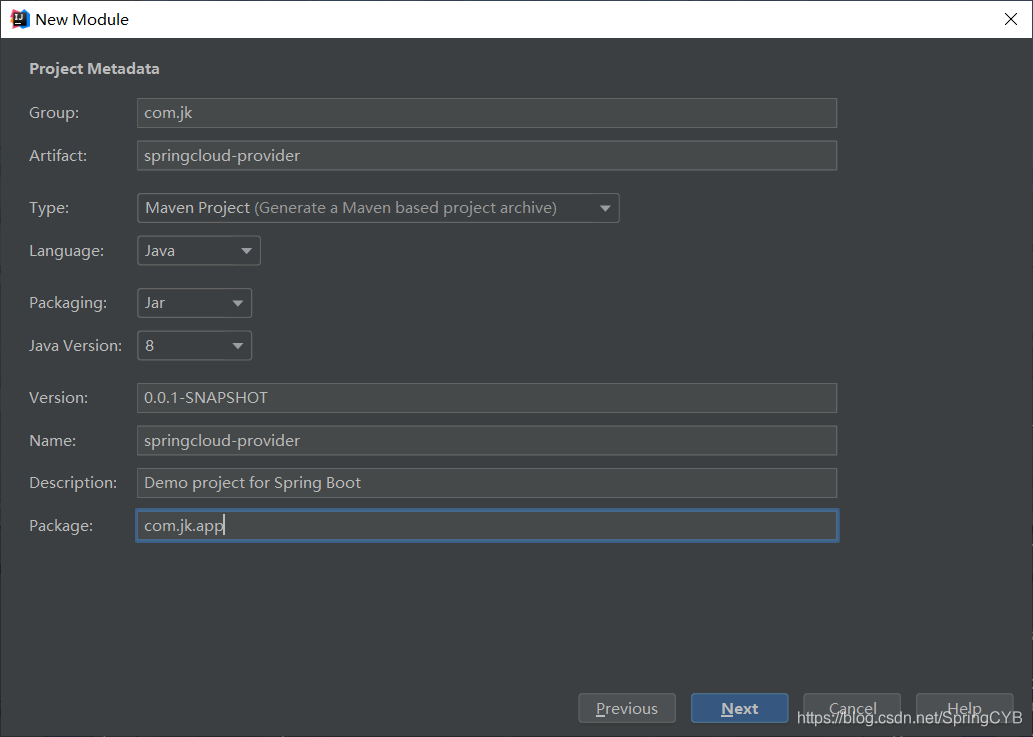This screenshot has width=1033, height=737.
Task: Click the "Version:" label
Action: pyautogui.click(x=59, y=398)
